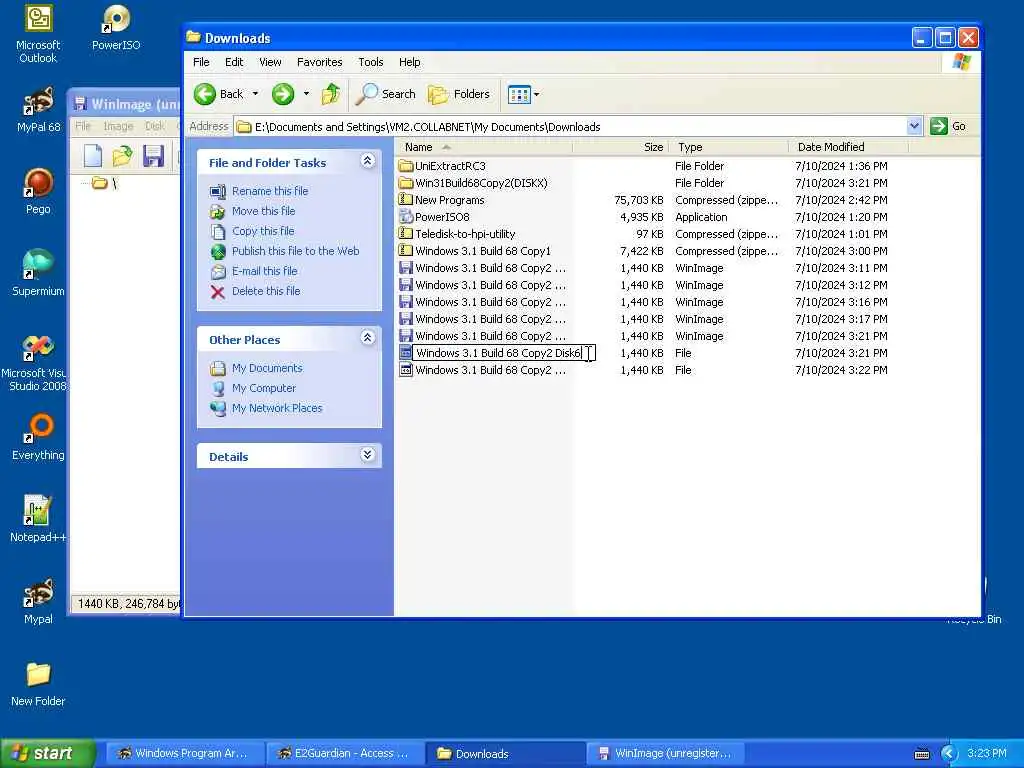This screenshot has width=1024, height=768.
Task: Collapse the File and Folder Tasks panel
Action: [x=368, y=161]
